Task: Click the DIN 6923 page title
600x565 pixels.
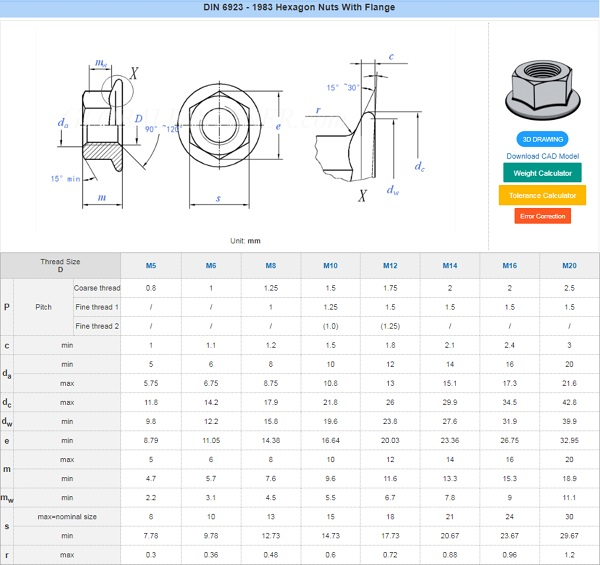Action: 300,8
